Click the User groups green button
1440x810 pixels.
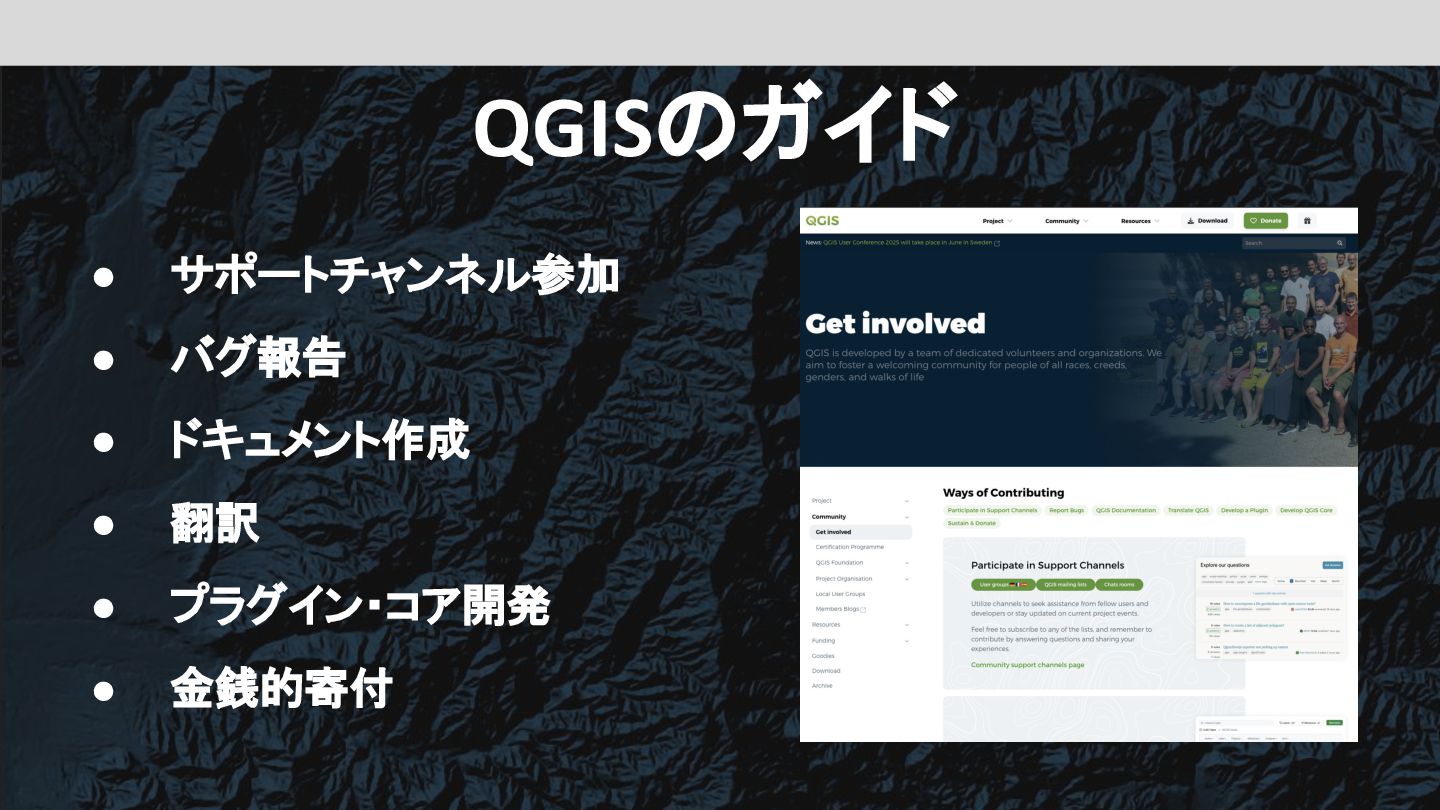1002,584
